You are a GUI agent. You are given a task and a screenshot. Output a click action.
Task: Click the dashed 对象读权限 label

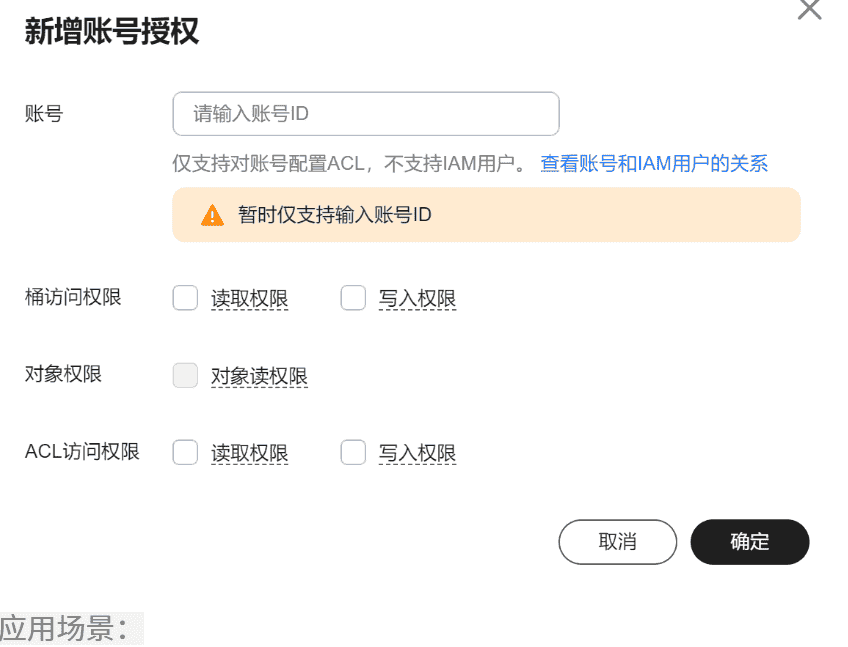(x=258, y=376)
